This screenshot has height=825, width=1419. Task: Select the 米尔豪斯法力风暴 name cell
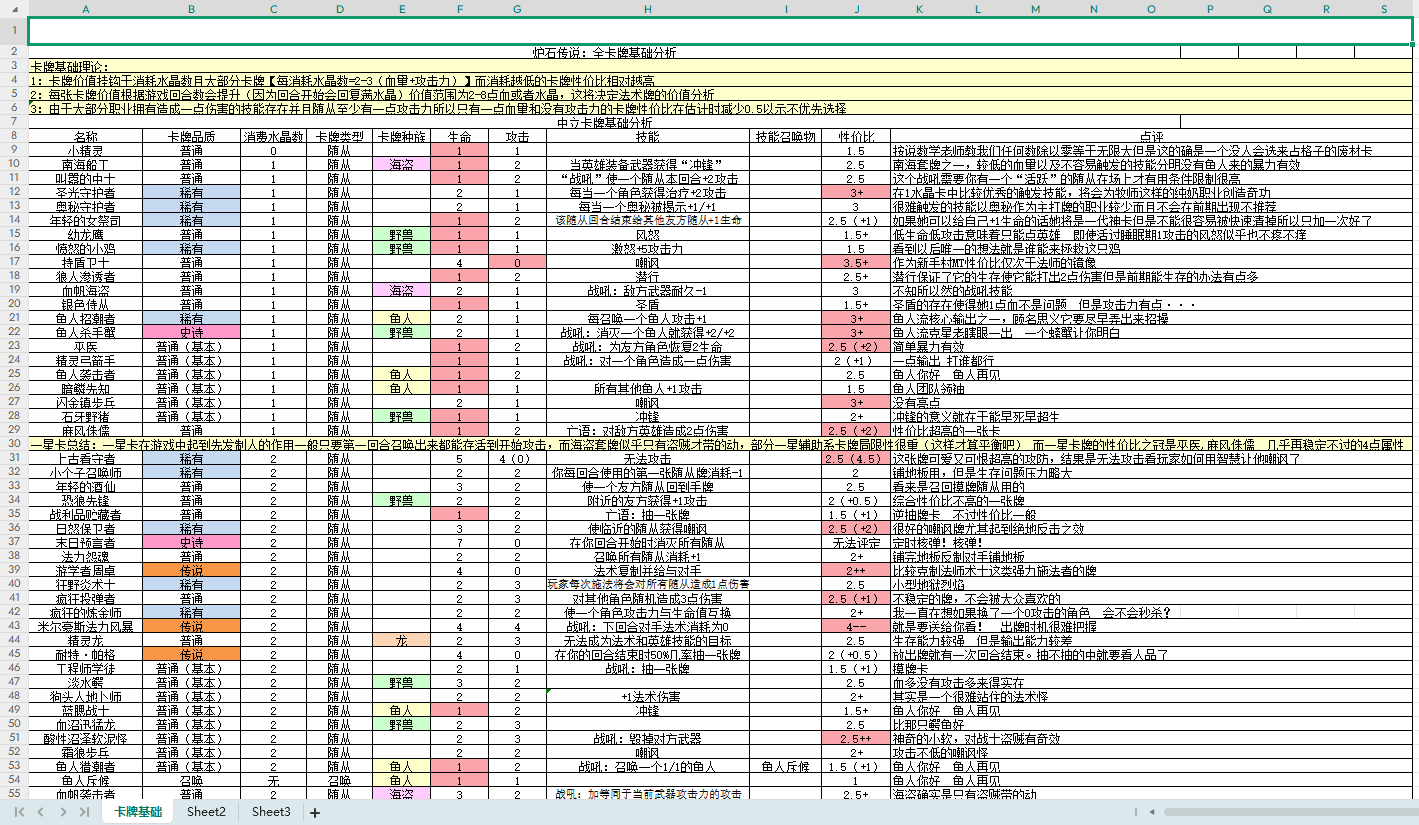(86, 626)
